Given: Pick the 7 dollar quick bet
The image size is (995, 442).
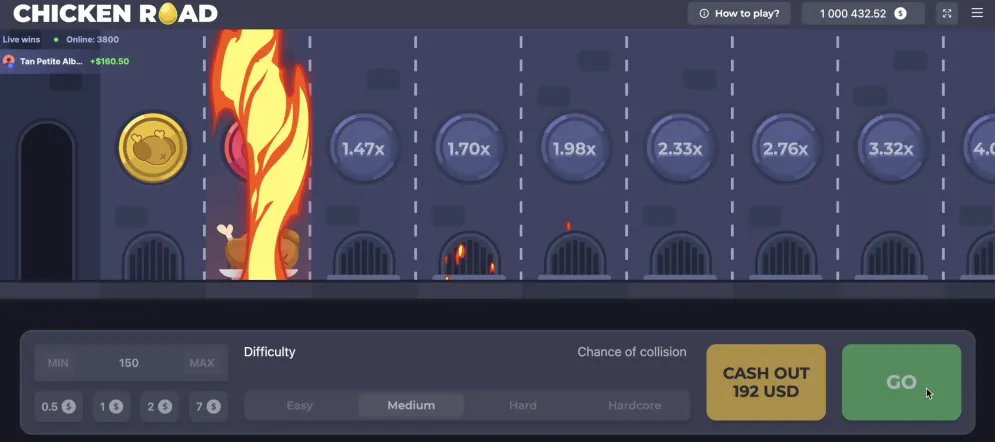Looking at the screenshot, I should point(208,406).
